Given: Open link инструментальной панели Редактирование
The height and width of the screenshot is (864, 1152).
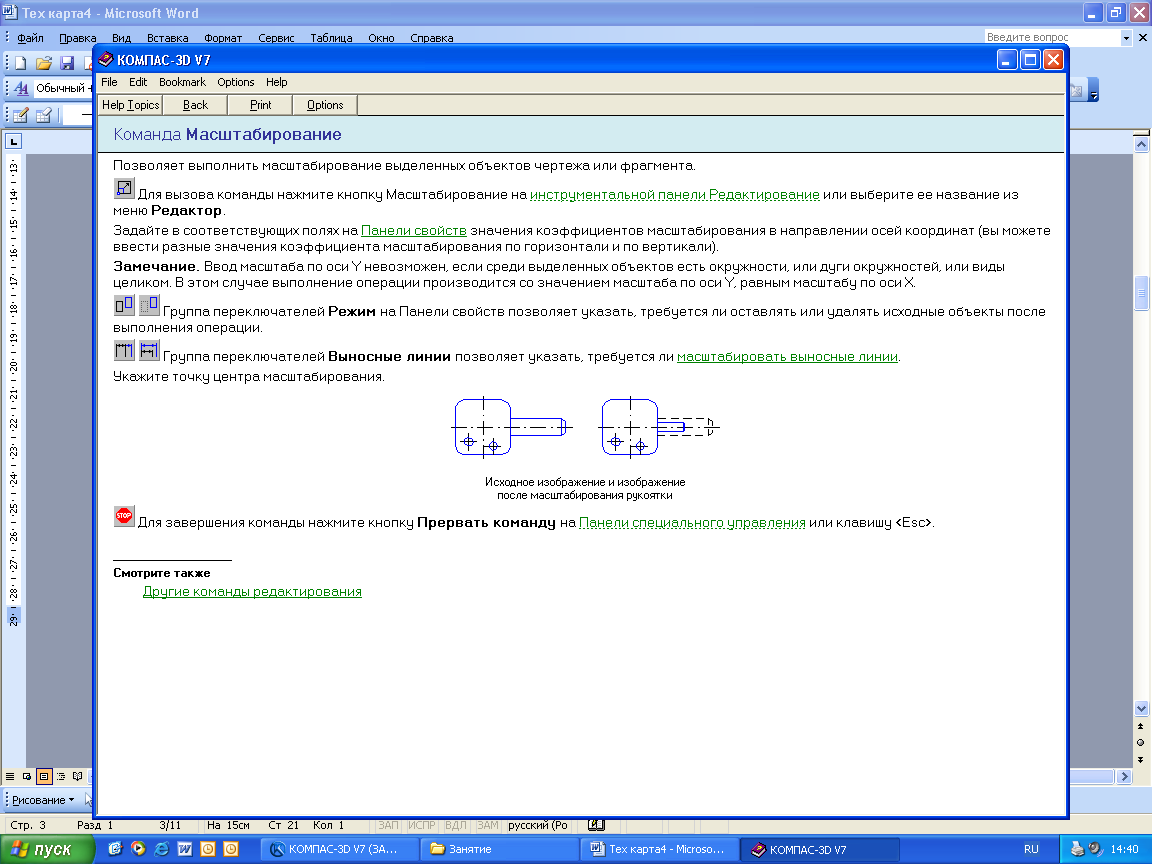Looking at the screenshot, I should (x=674, y=195).
